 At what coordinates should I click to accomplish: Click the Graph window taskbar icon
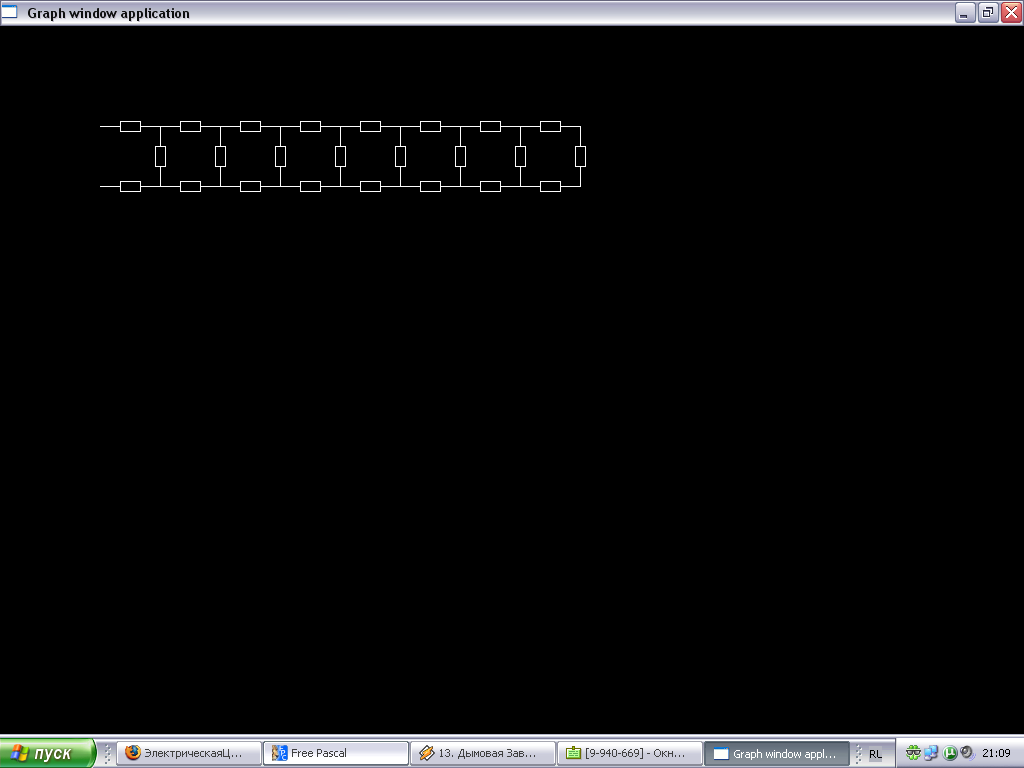tap(721, 753)
